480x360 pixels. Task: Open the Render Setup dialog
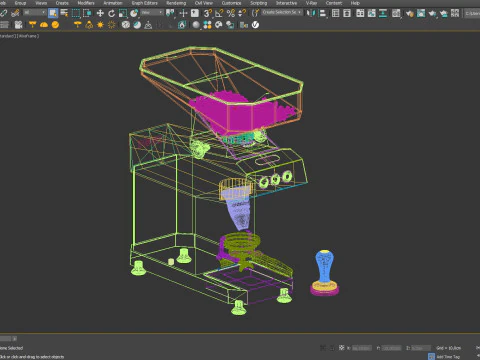click(x=410, y=13)
